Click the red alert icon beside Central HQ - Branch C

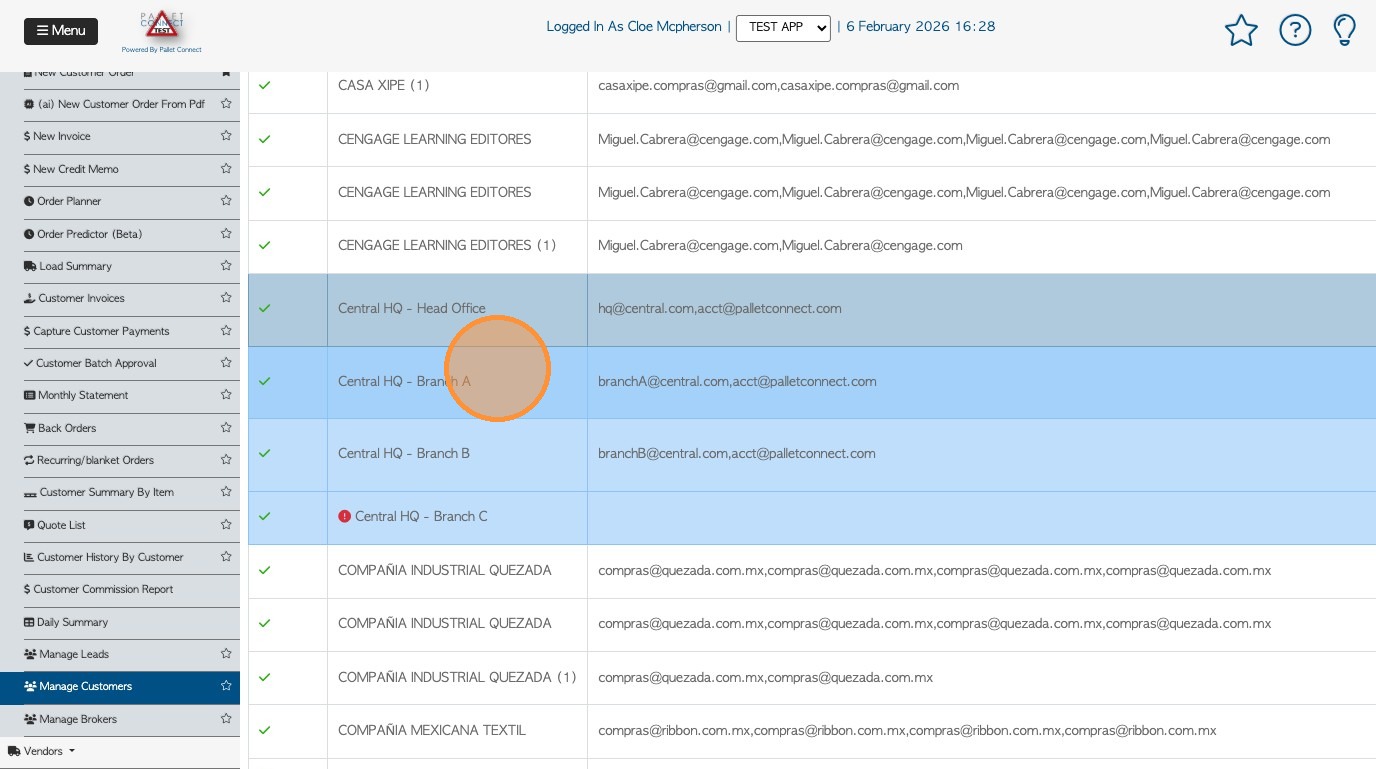coord(345,517)
